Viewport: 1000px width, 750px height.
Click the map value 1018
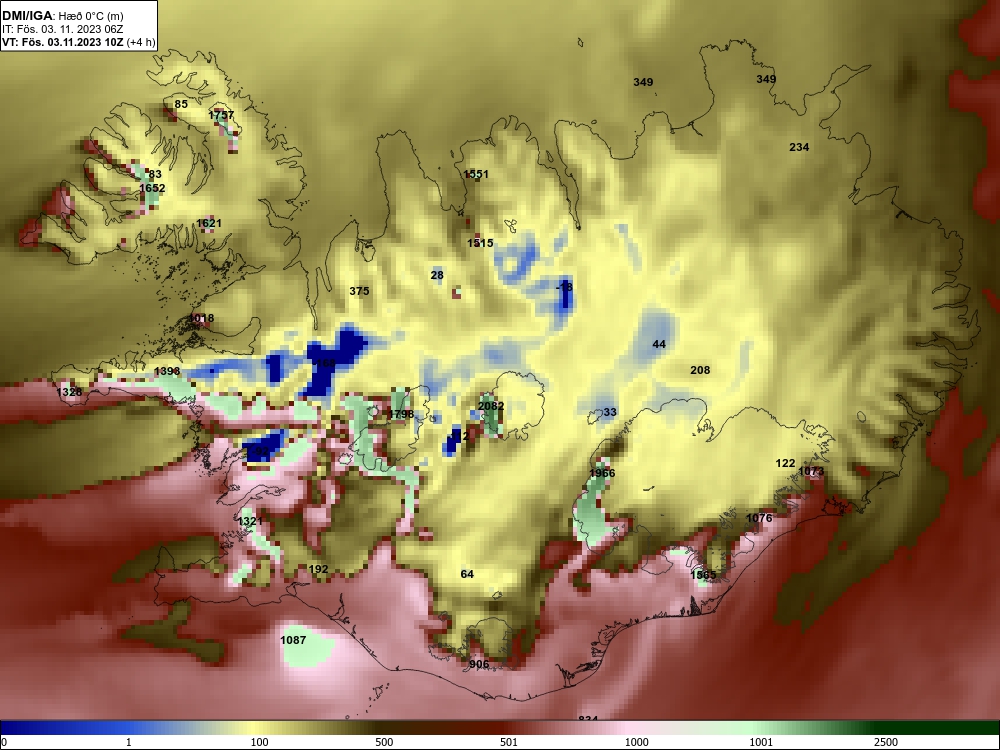coord(202,318)
